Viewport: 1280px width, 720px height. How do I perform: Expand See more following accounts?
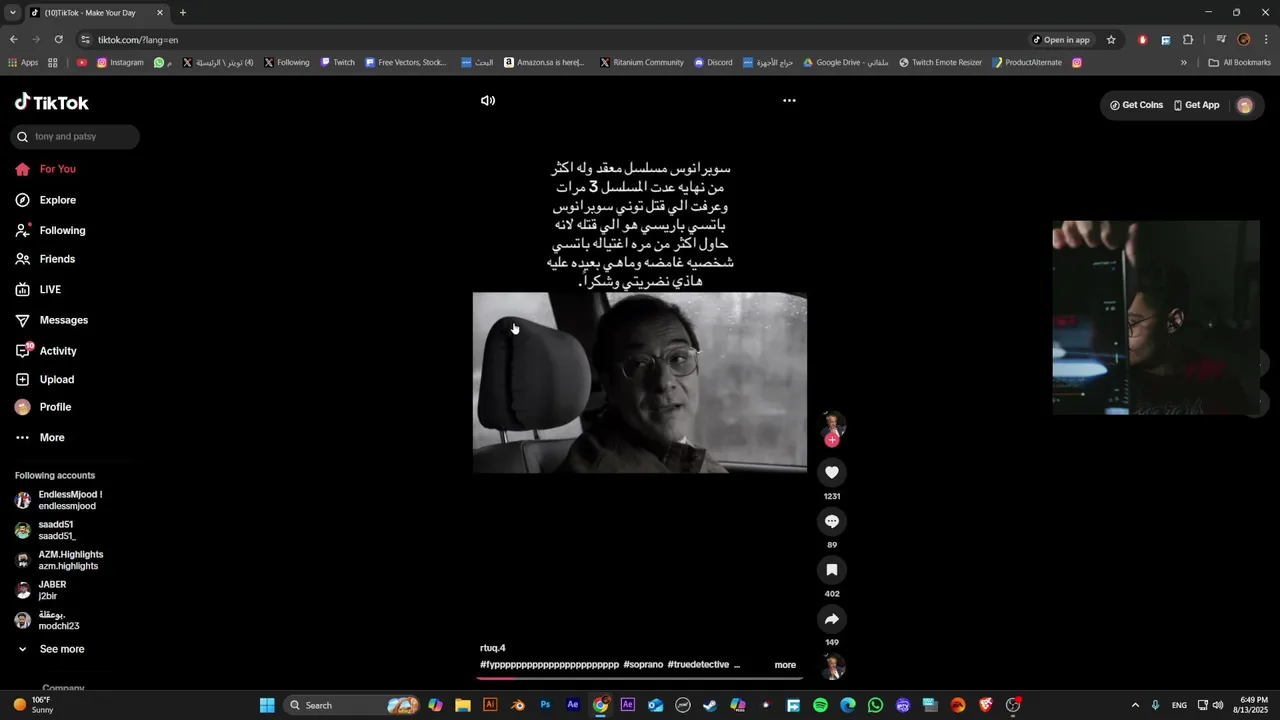tap(61, 649)
